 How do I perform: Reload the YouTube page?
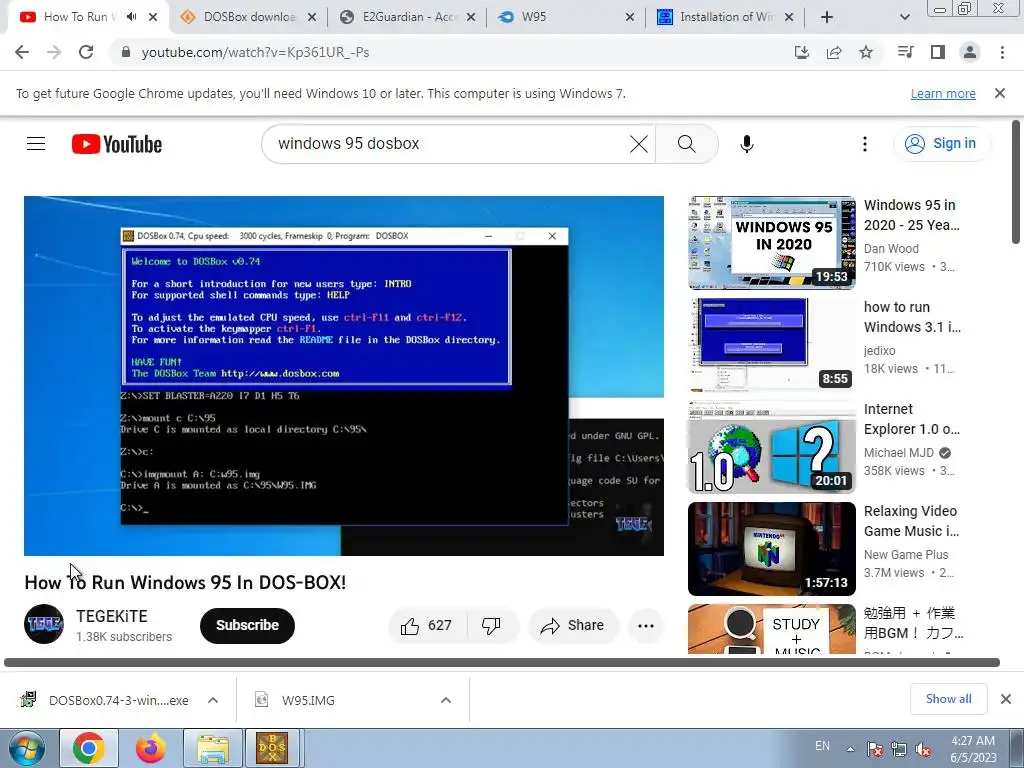(x=86, y=52)
